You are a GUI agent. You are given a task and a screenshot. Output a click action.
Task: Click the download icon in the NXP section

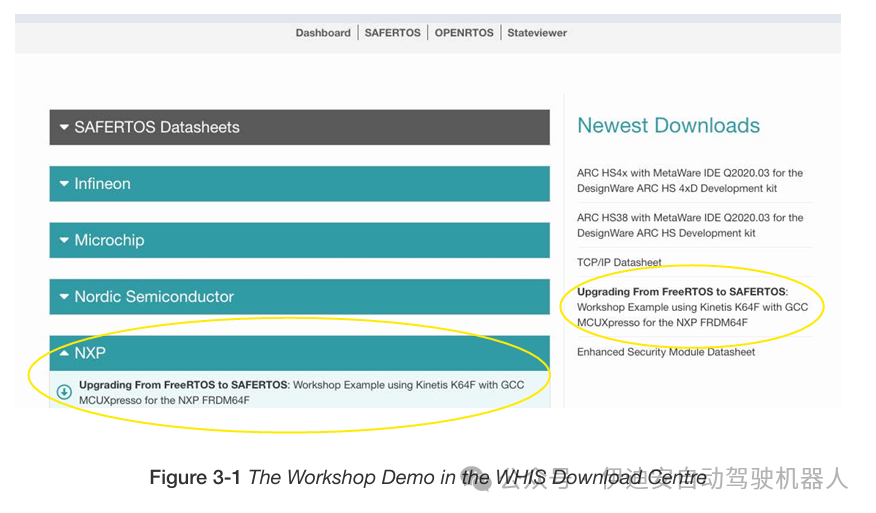click(x=64, y=392)
